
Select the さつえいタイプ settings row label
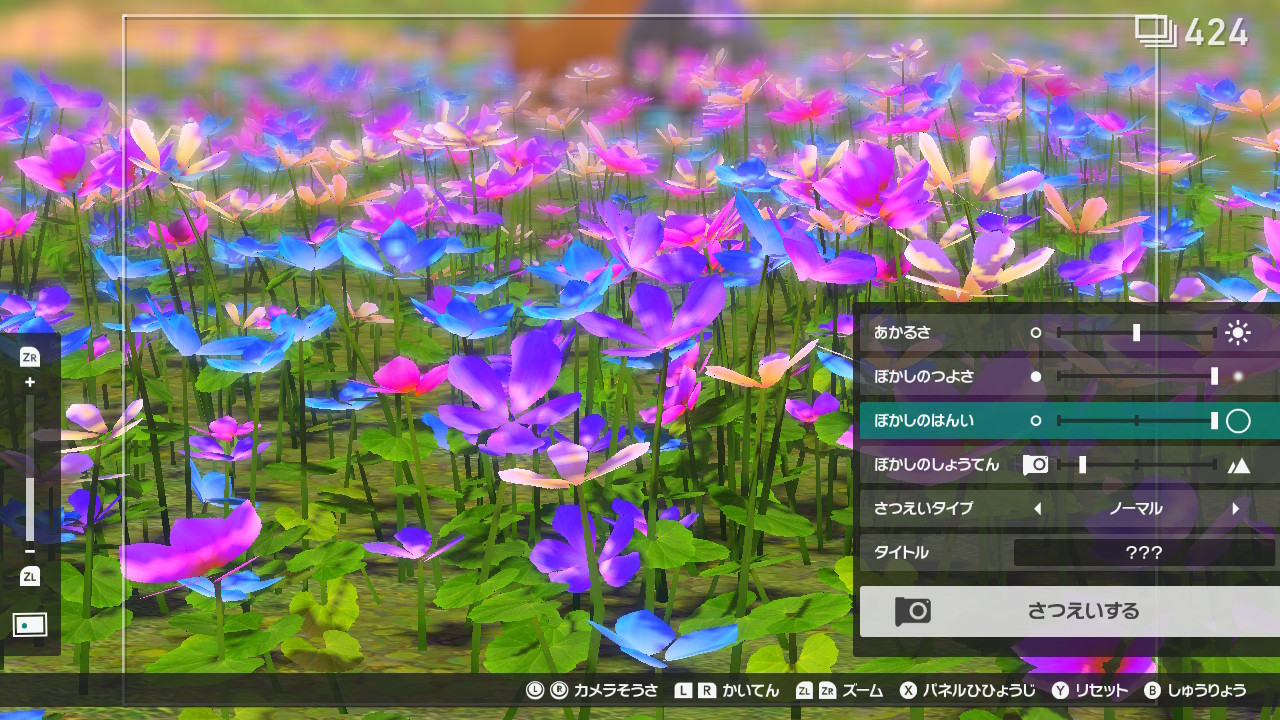[x=923, y=509]
